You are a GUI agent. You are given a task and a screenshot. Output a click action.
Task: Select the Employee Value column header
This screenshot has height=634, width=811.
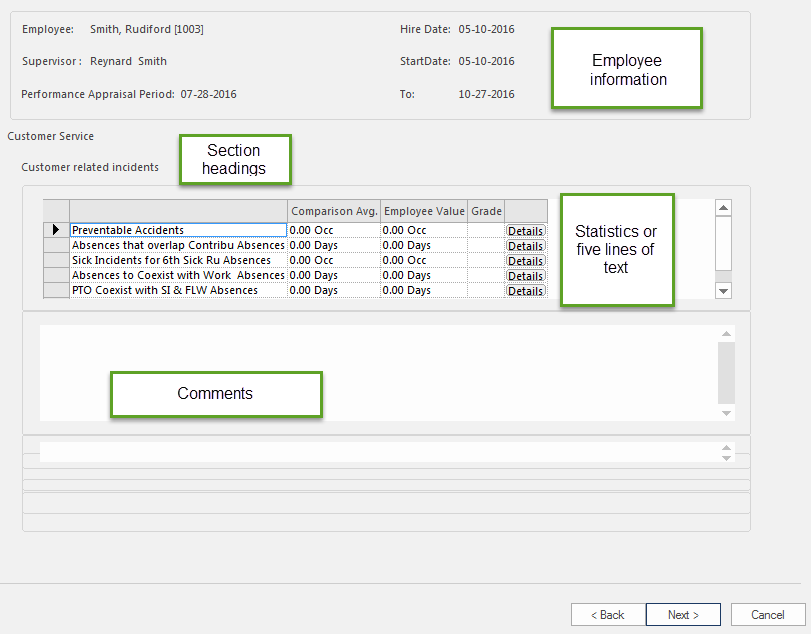pos(424,211)
